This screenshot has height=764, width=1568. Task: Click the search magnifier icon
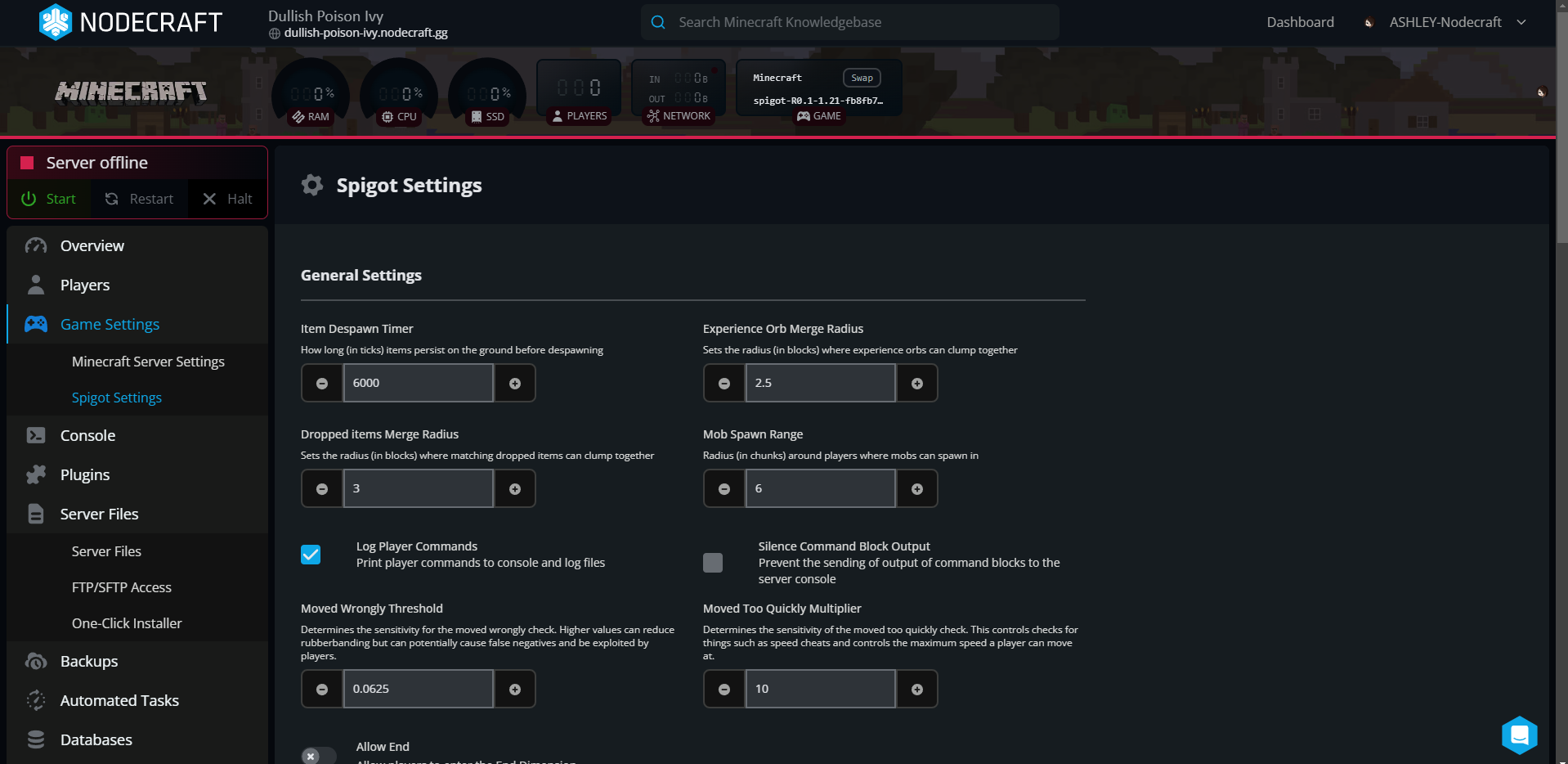coord(658,22)
